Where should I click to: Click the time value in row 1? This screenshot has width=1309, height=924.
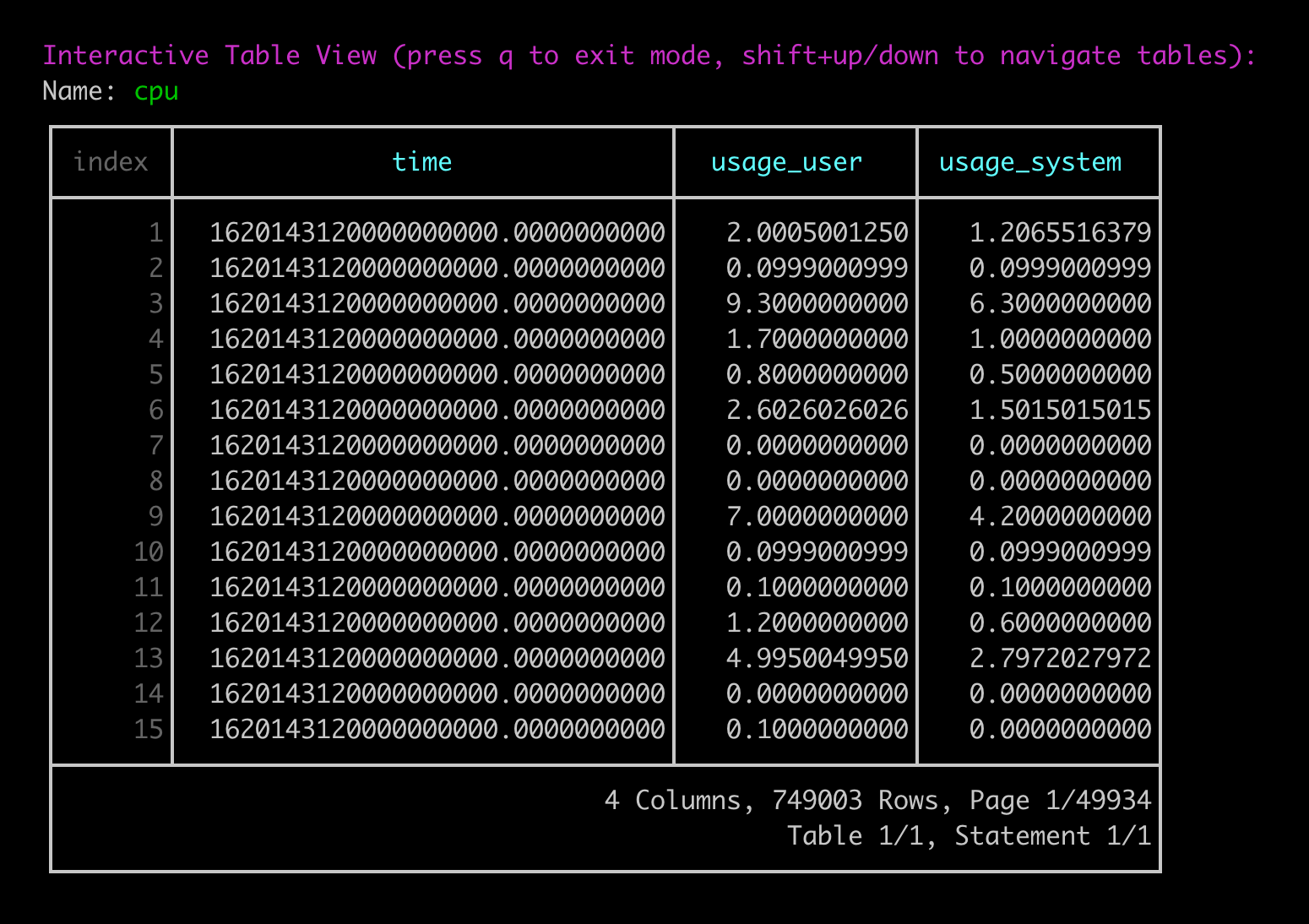tap(437, 232)
